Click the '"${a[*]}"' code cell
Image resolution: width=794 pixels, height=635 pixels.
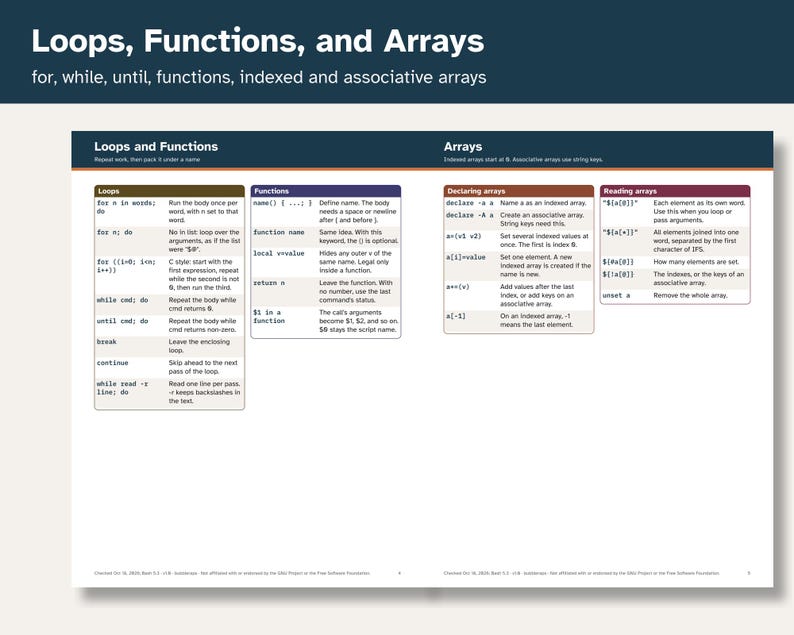pyautogui.click(x=620, y=232)
